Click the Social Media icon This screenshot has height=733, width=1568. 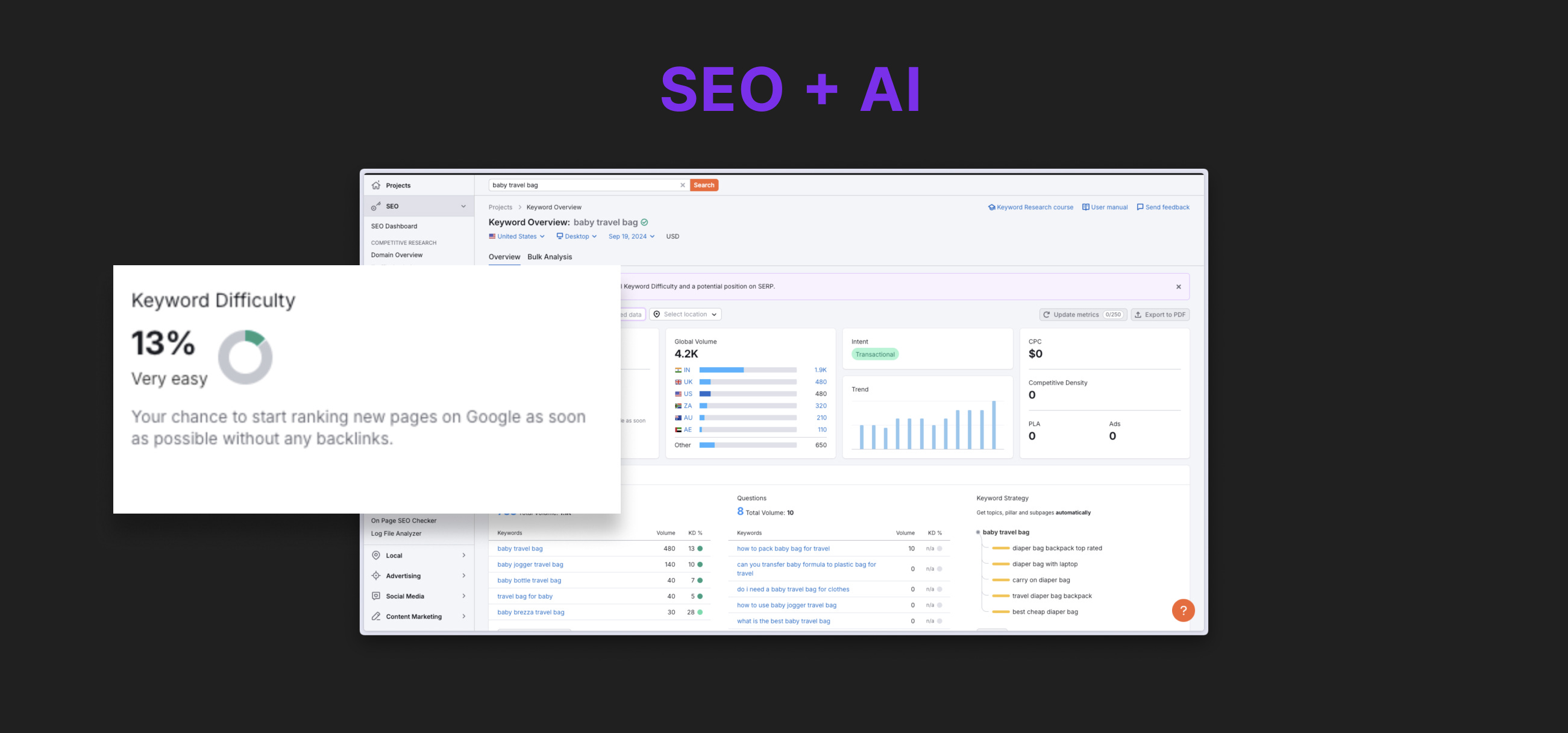click(x=376, y=596)
